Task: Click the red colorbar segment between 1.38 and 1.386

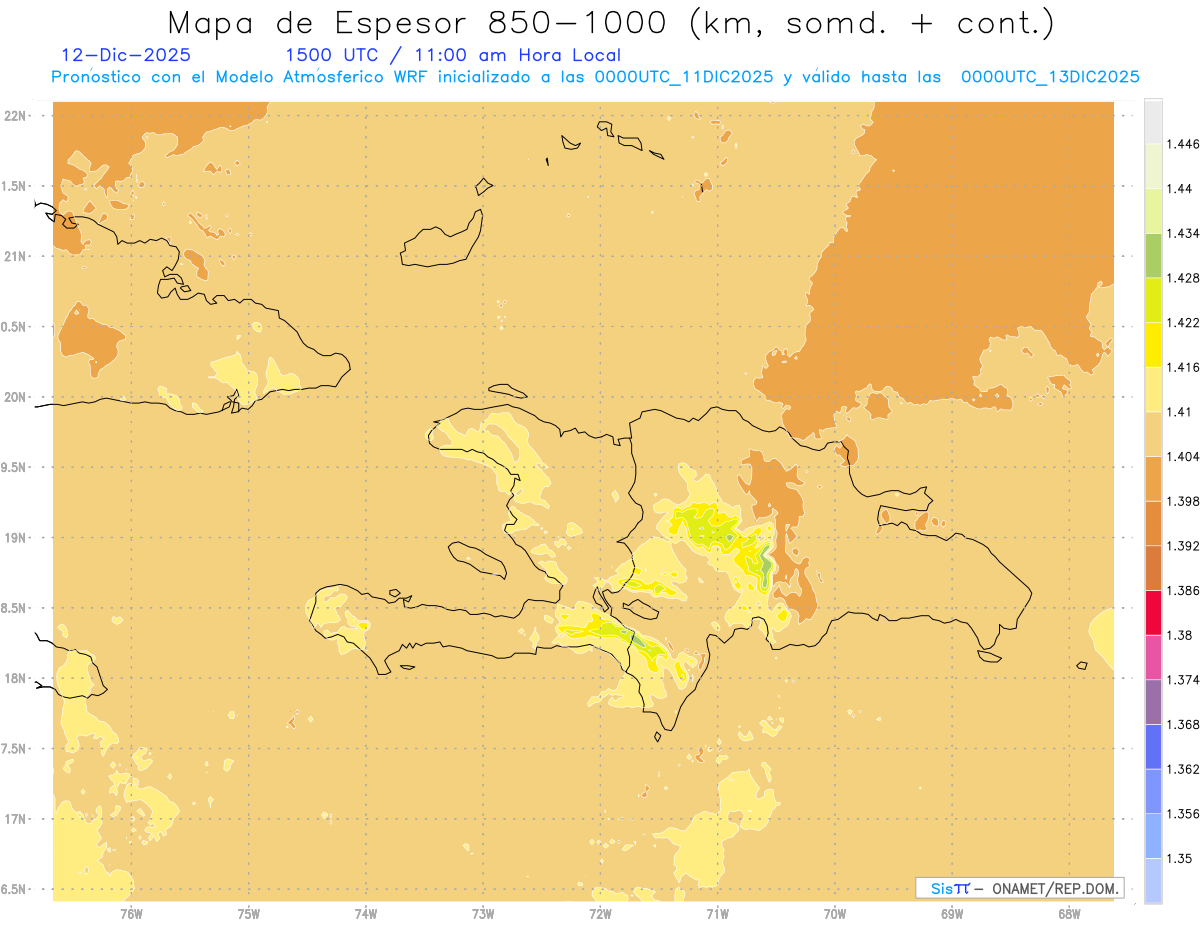Action: click(x=1153, y=612)
